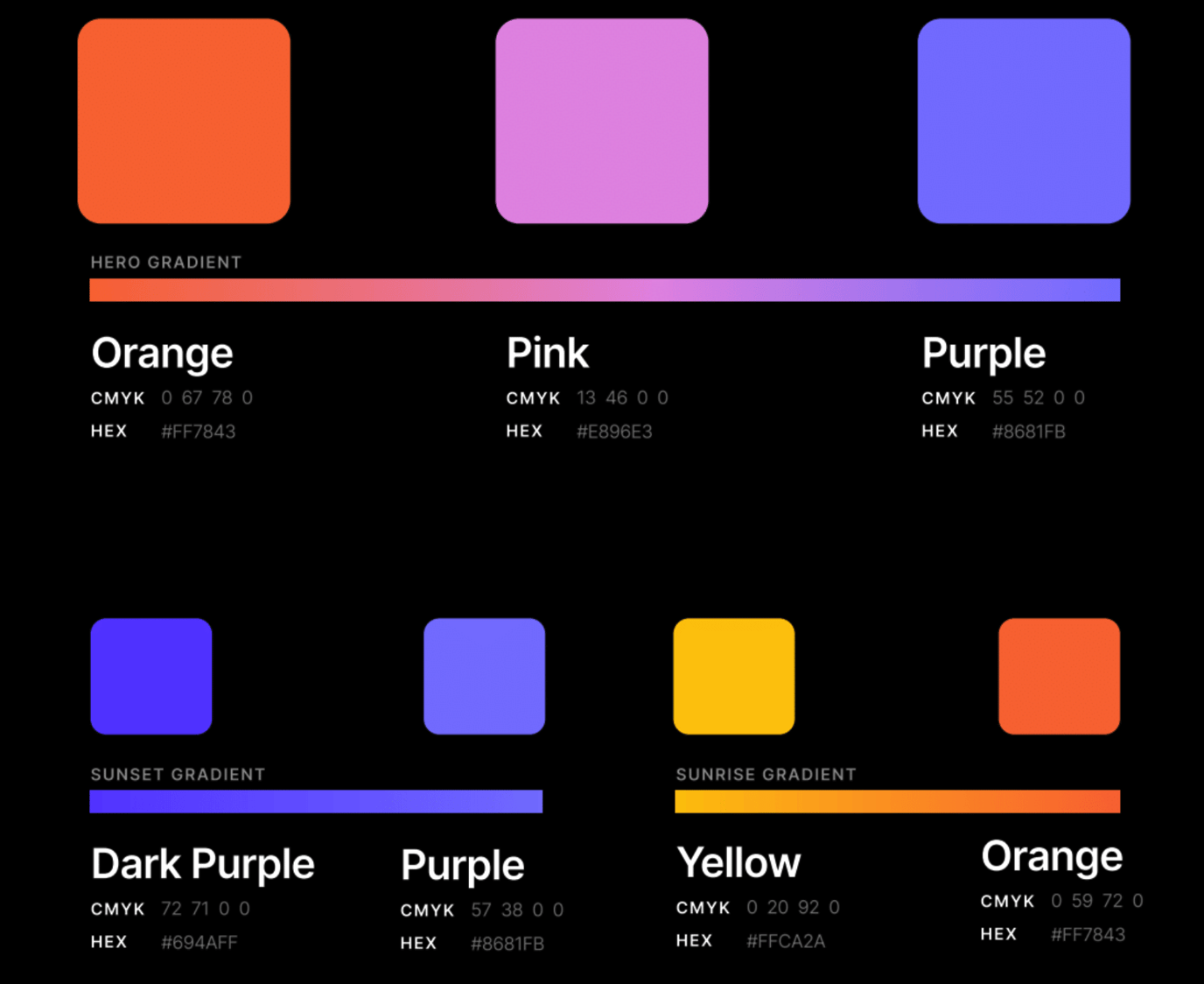Viewport: 1204px width, 984px height.
Task: Select the HERO GRADIENT label
Action: point(166,263)
